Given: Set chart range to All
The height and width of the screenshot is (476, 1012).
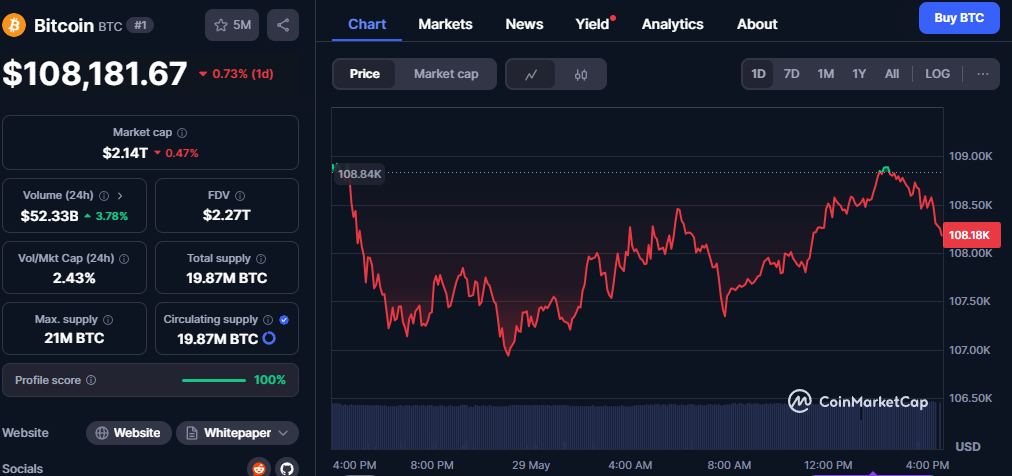Looking at the screenshot, I should point(892,74).
